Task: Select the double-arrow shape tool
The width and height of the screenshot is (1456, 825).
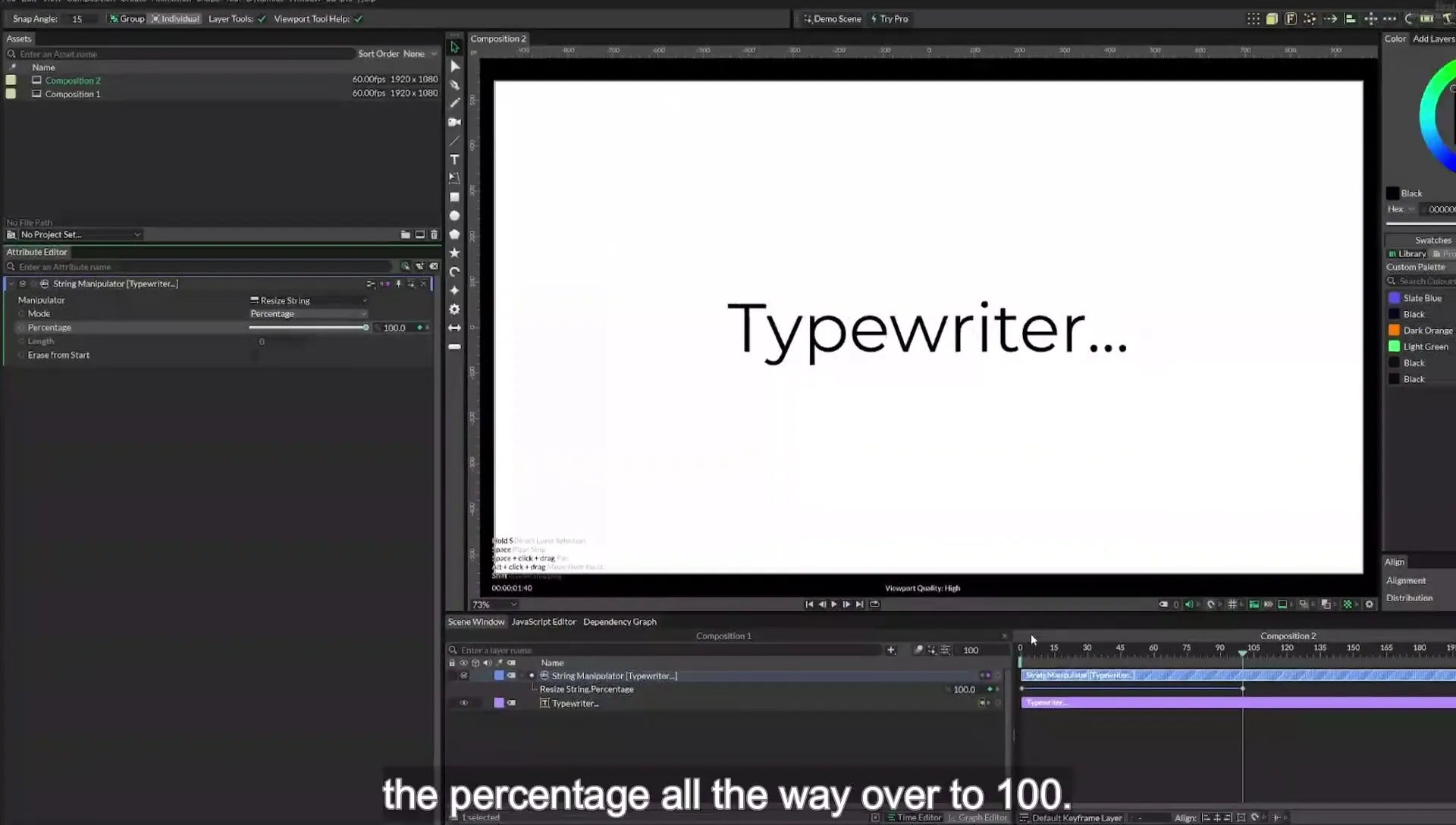Action: click(x=454, y=328)
